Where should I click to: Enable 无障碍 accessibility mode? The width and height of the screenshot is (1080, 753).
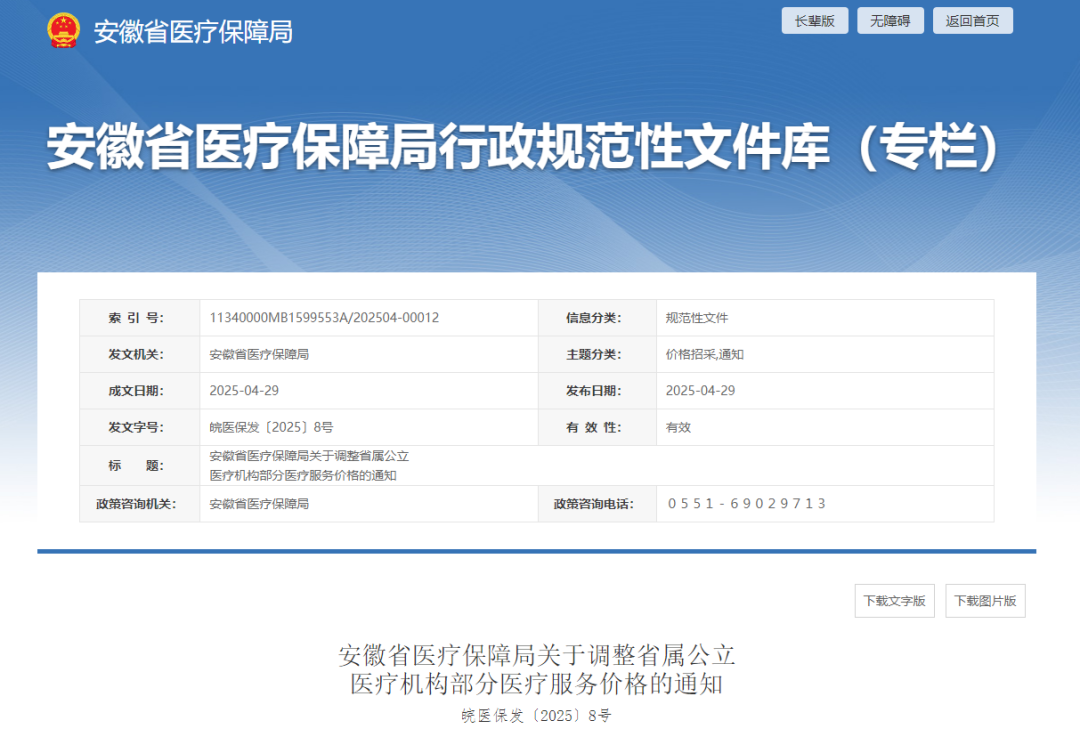click(890, 21)
